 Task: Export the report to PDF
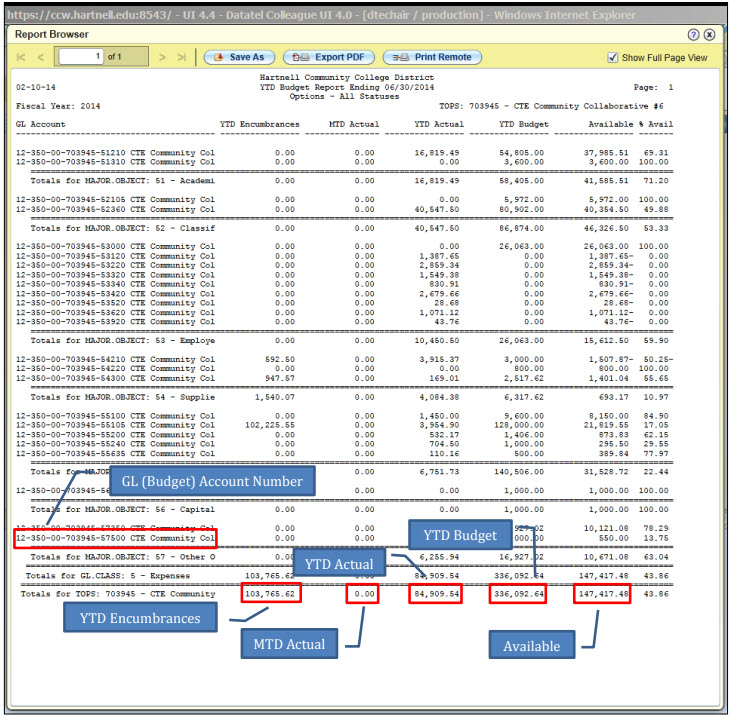(x=321, y=57)
